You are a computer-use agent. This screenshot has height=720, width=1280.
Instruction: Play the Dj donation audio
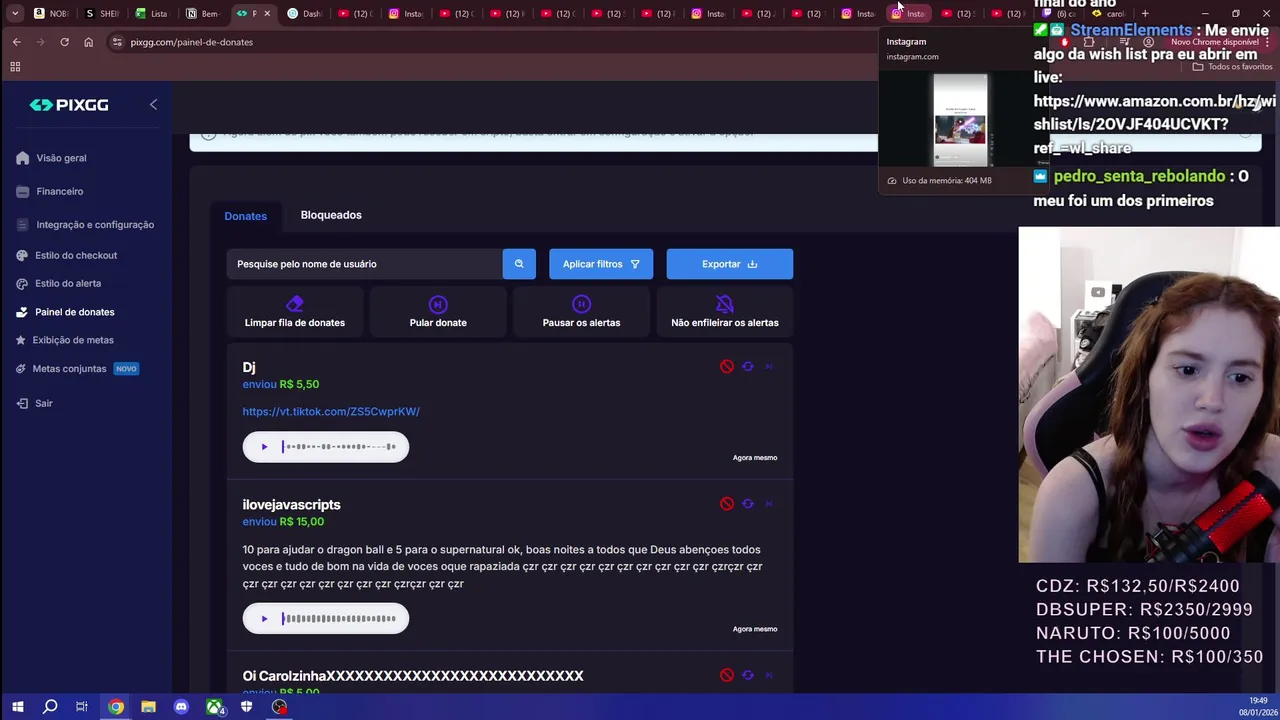tap(264, 447)
